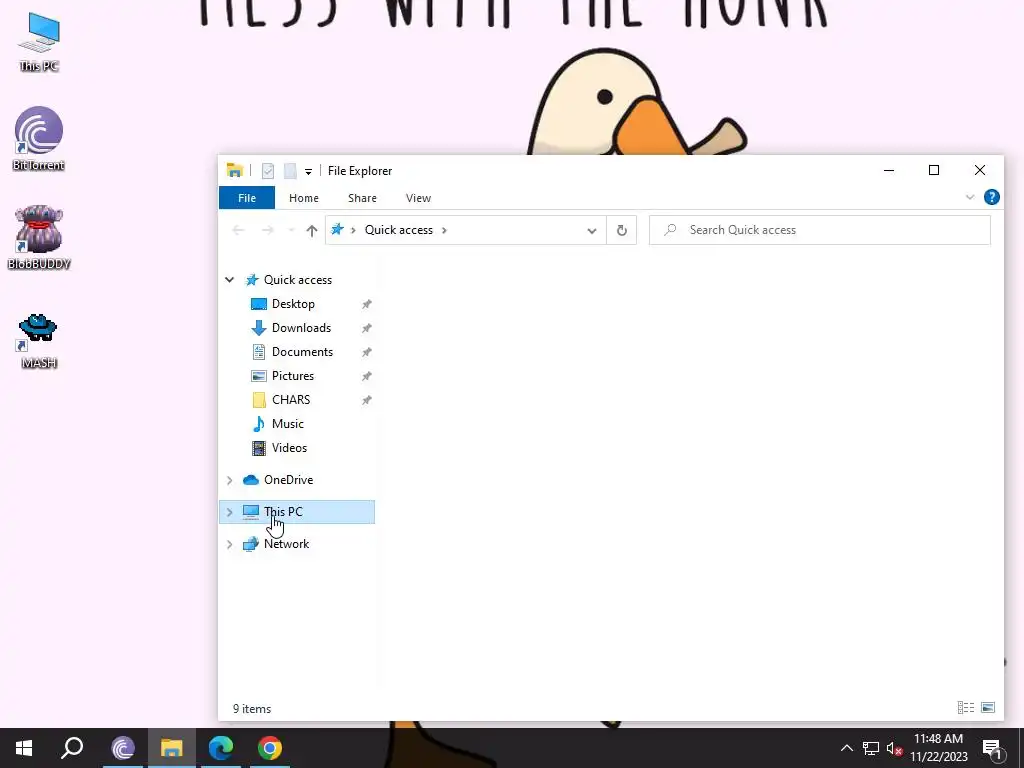Open Microsoft Edge from the taskbar

[x=221, y=748]
